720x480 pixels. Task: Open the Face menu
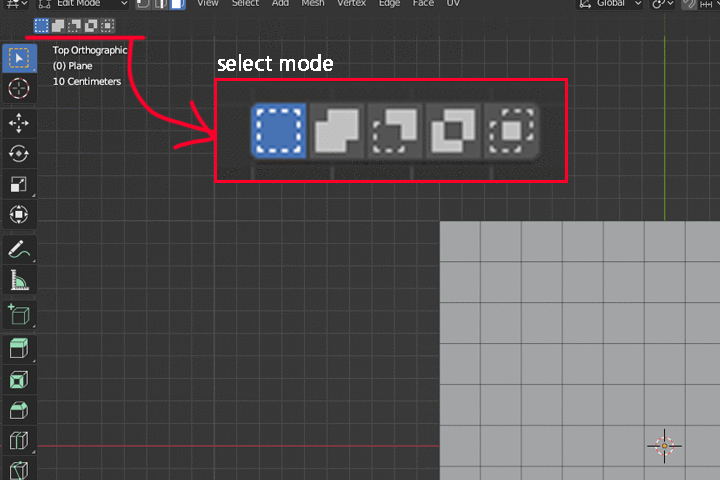click(423, 3)
